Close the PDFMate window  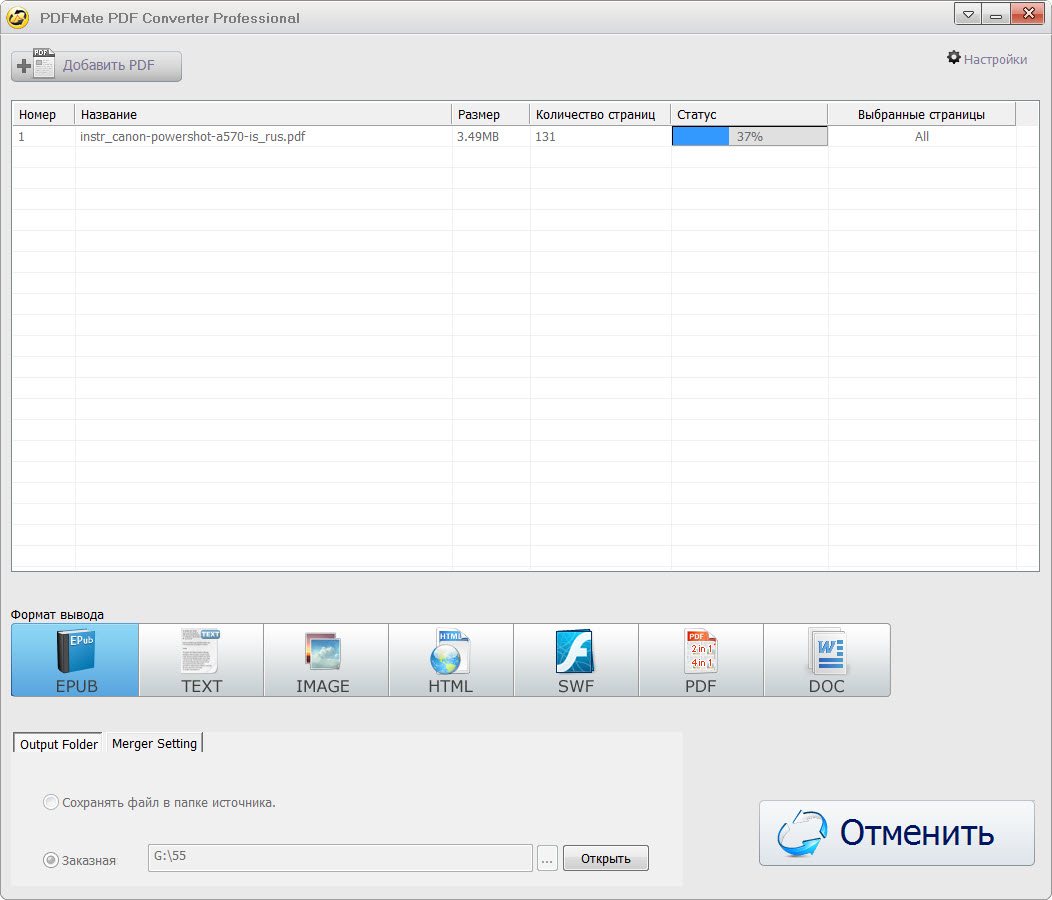coord(1027,14)
